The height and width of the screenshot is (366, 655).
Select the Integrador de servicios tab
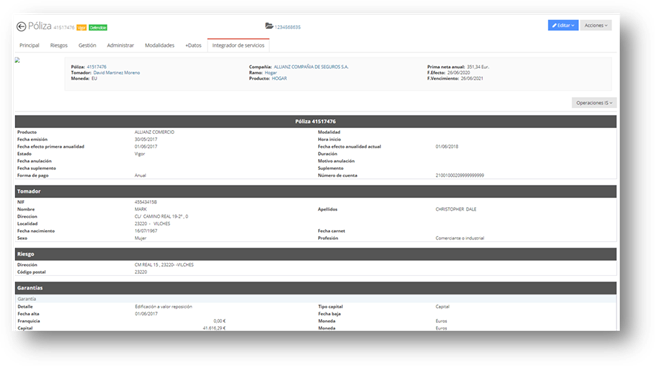click(x=238, y=45)
